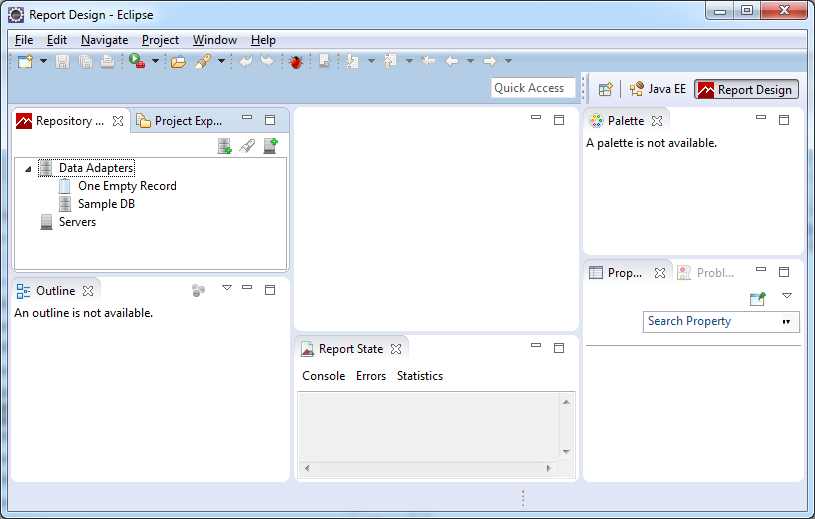Click the Search Property input field
Image resolution: width=815 pixels, height=519 pixels.
pos(721,322)
